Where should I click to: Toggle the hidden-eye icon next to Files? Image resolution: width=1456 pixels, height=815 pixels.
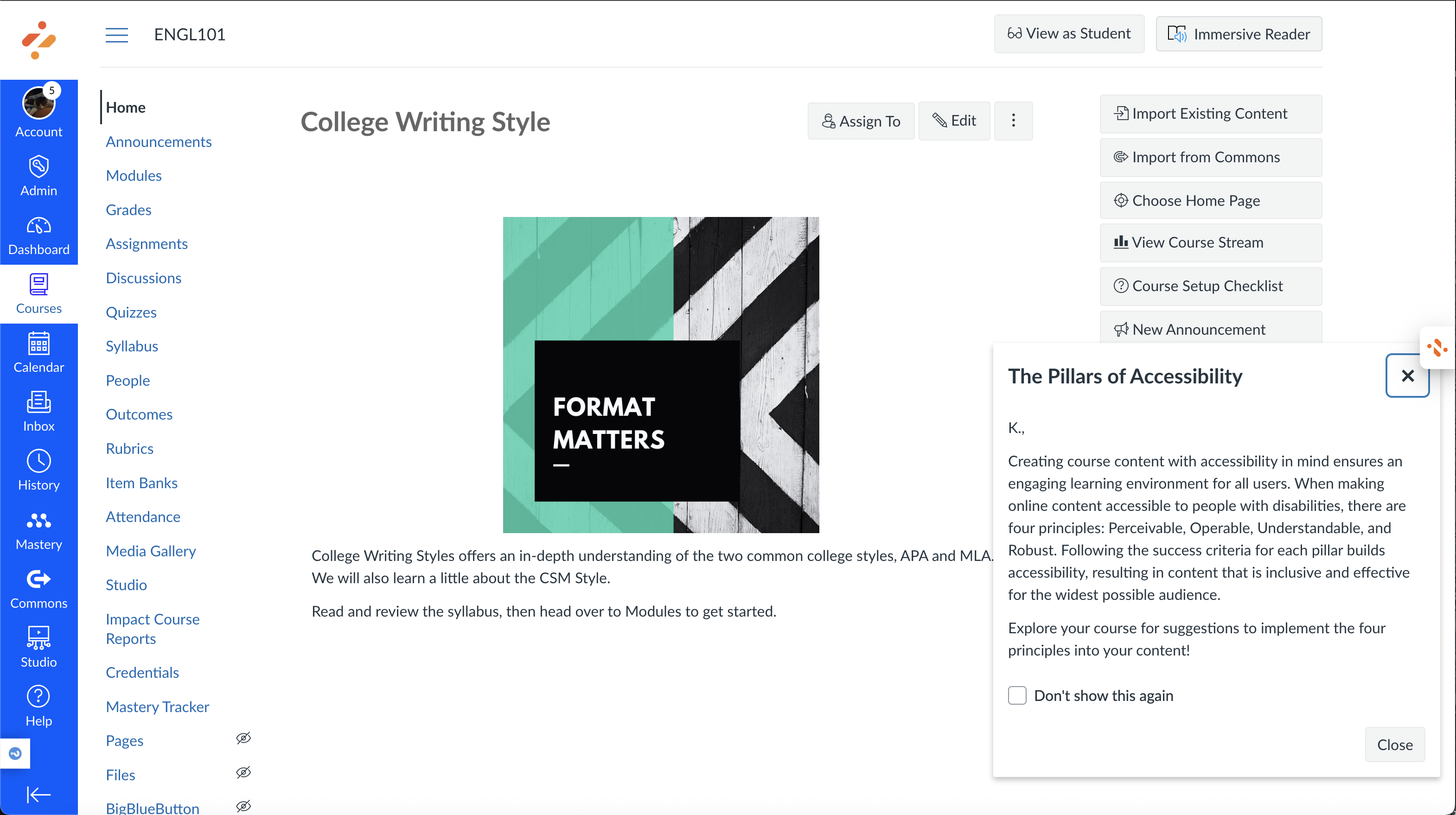[x=243, y=772]
